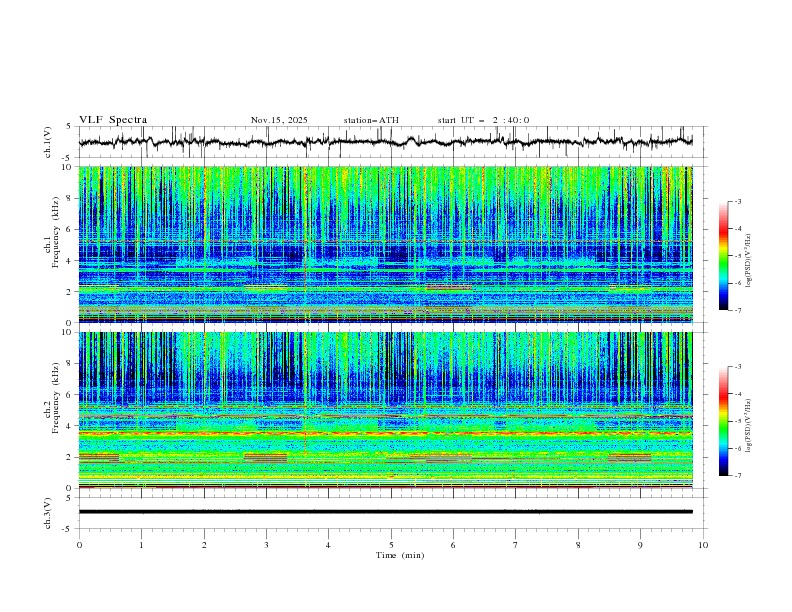Click the ch.1 voltage waveform trace

(x=385, y=142)
